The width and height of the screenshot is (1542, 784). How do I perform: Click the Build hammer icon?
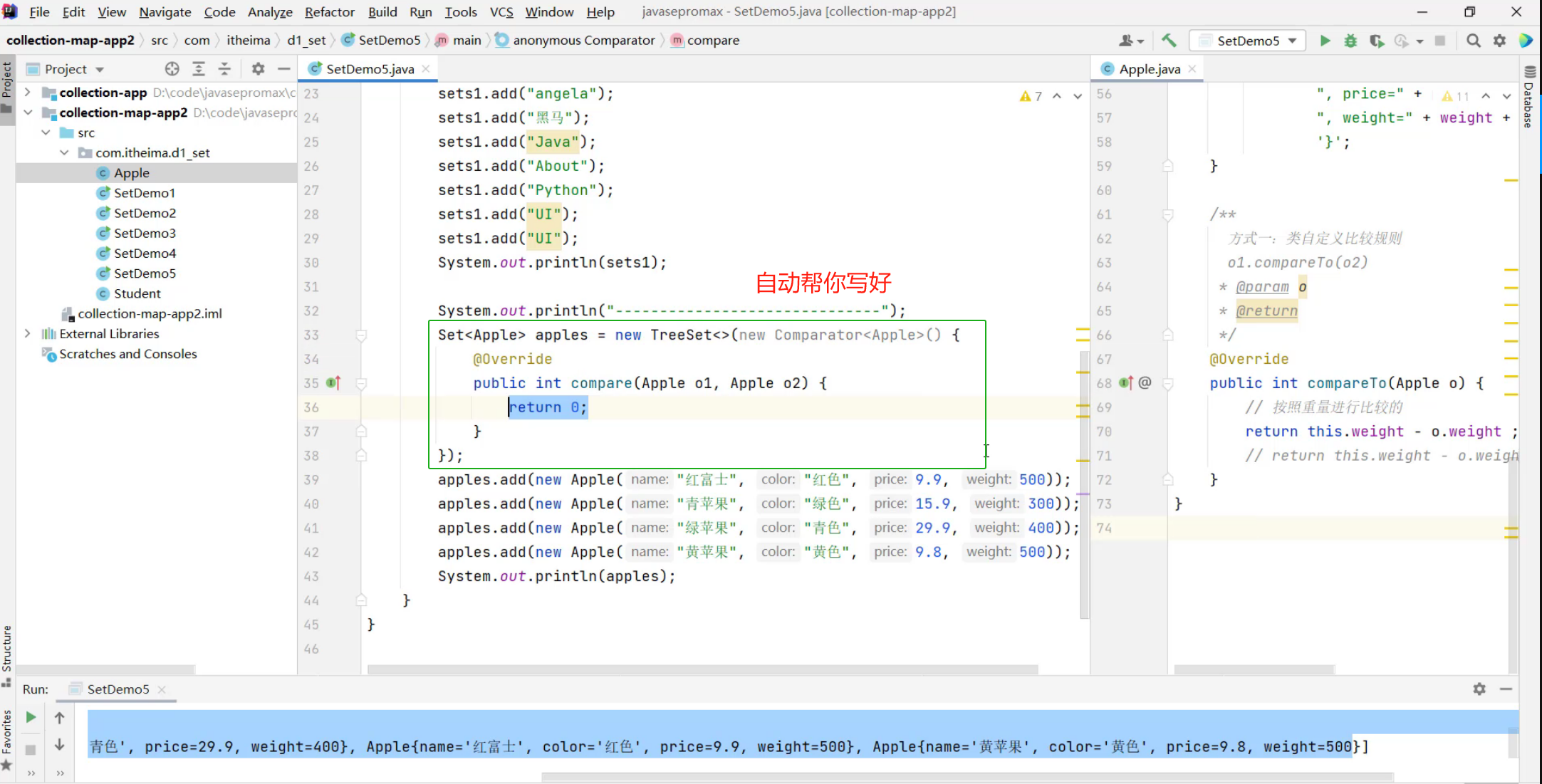tap(1169, 41)
